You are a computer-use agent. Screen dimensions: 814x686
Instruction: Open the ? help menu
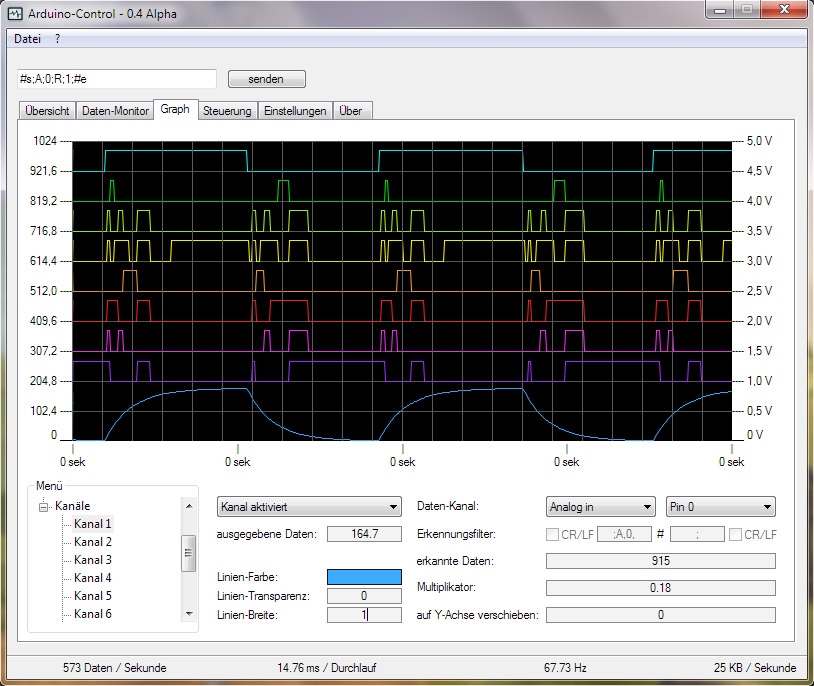(x=58, y=39)
